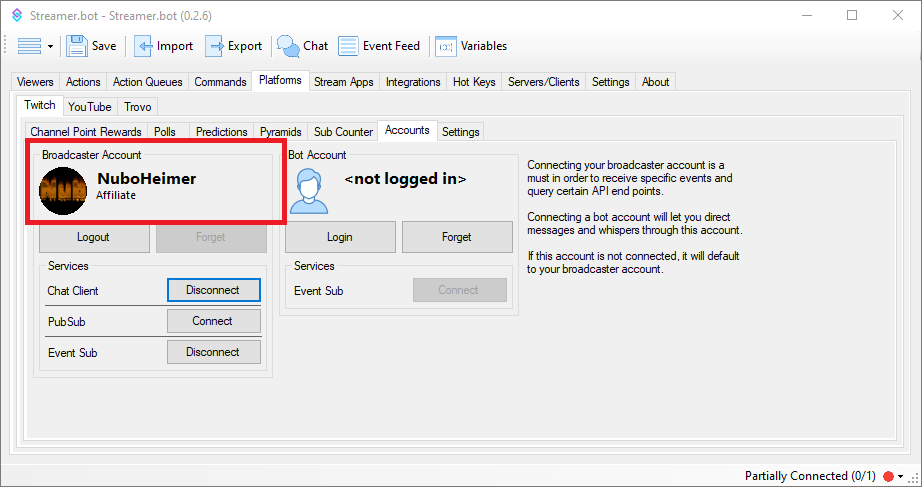The image size is (922, 487).
Task: Click the NuboHeimer broadcaster avatar
Action: point(63,191)
